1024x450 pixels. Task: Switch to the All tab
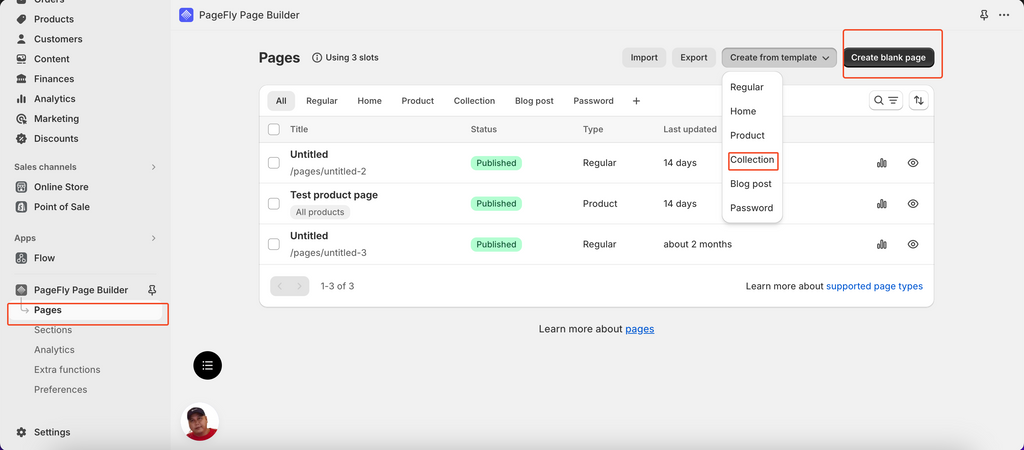[281, 101]
